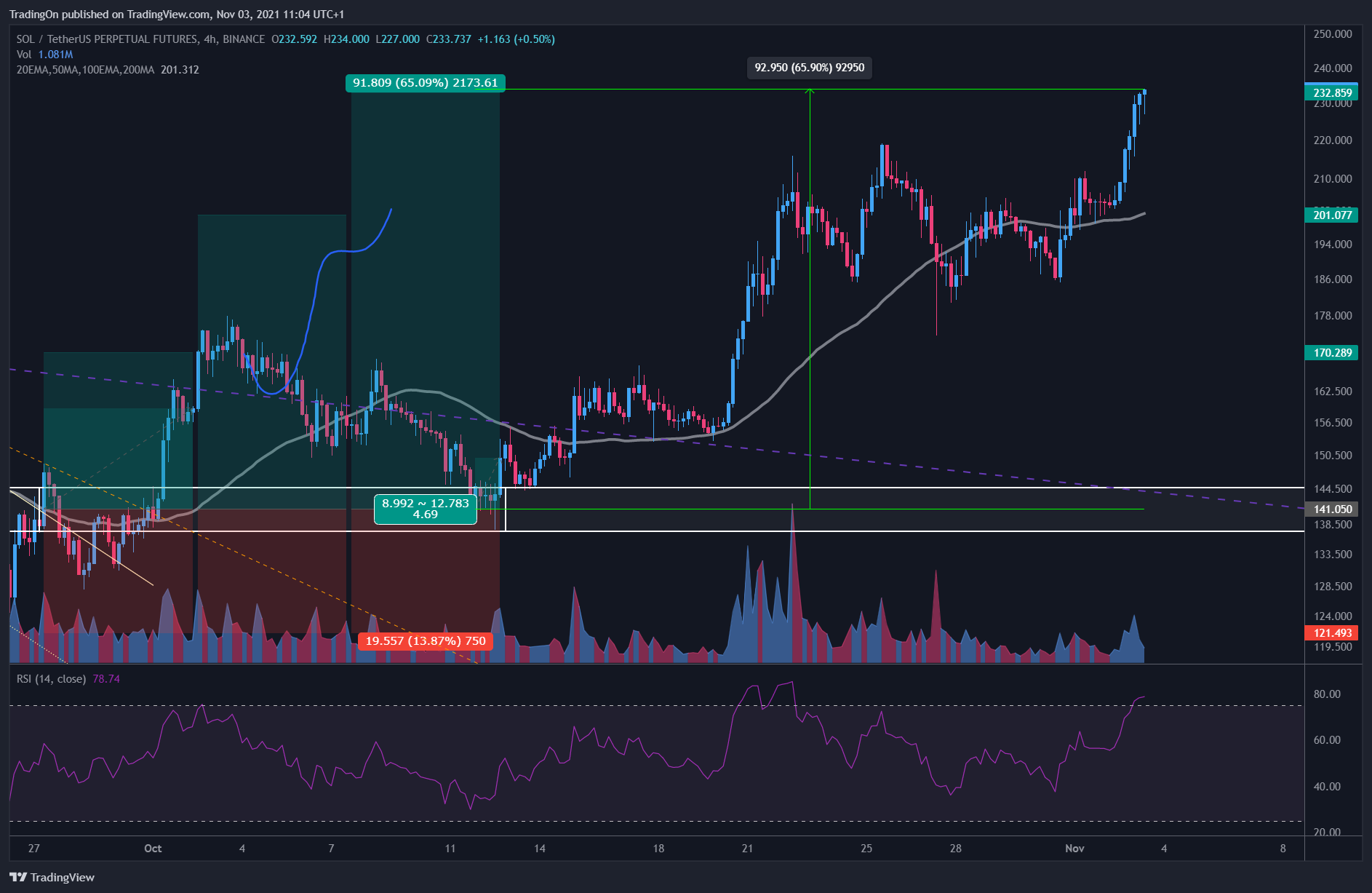Click the Vol 1.081M indicator legend
This screenshot has width=1372, height=893.
point(44,55)
